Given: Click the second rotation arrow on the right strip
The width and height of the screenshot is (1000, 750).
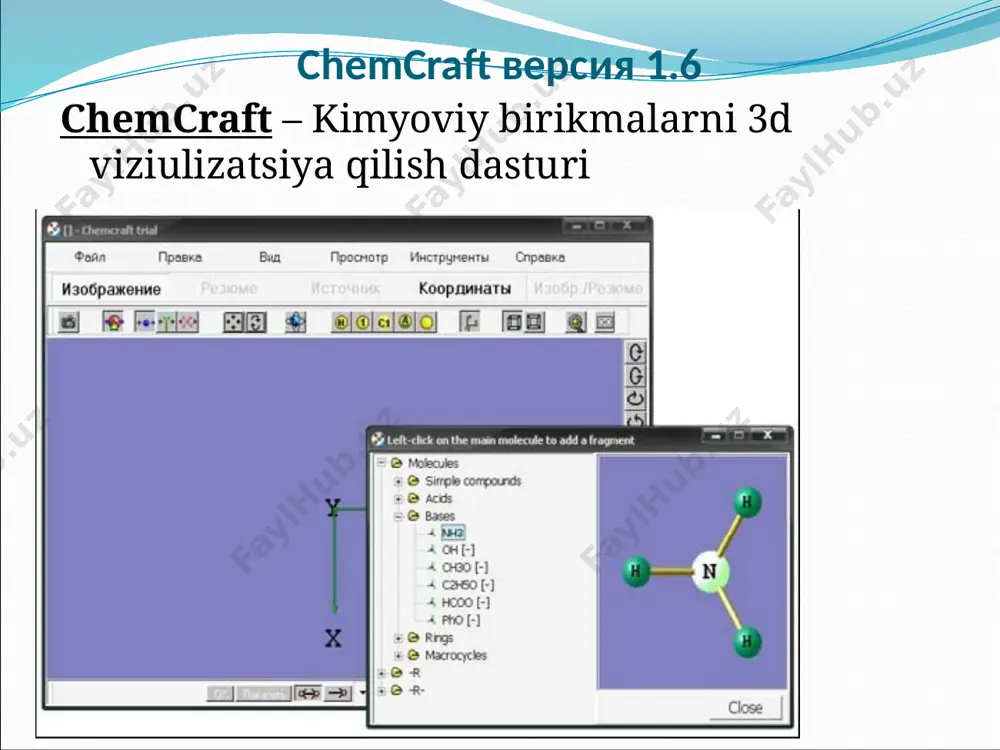Looking at the screenshot, I should 636,376.
